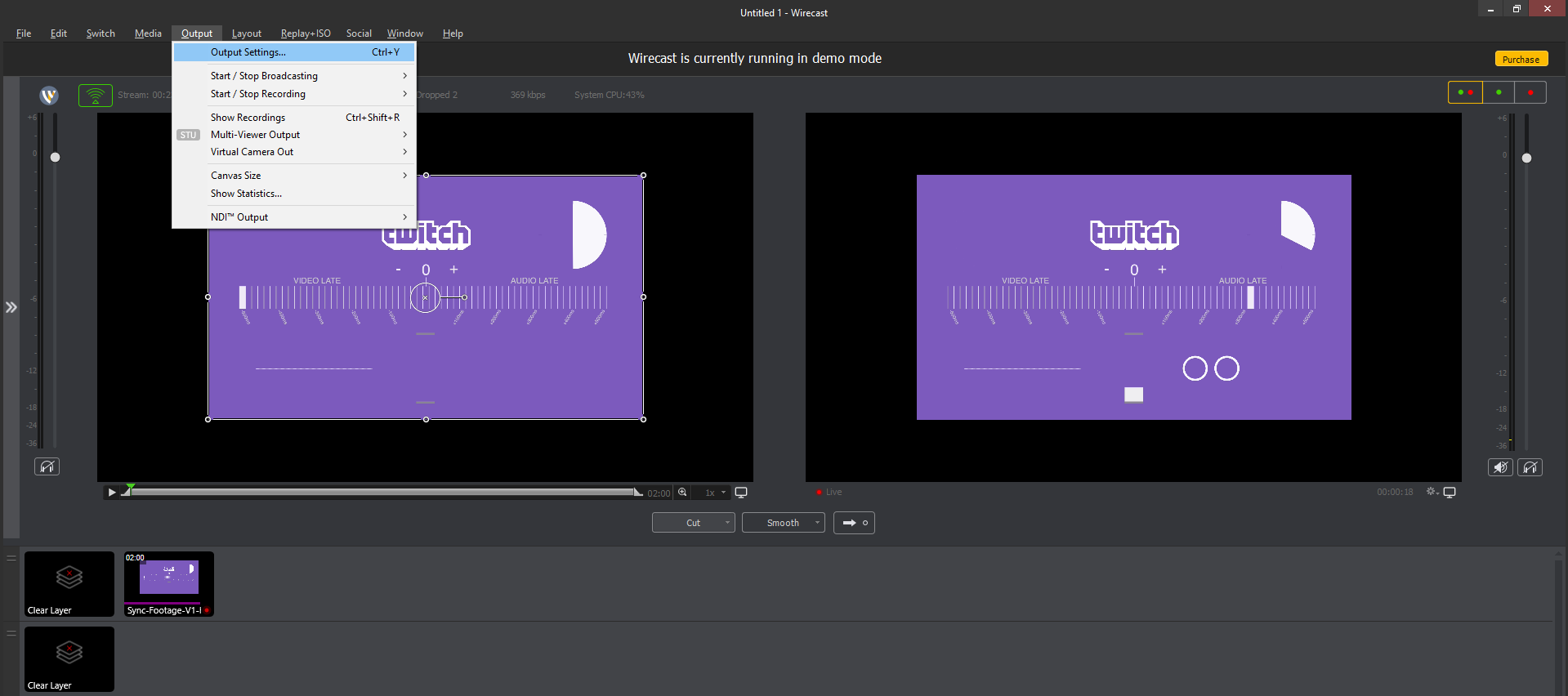Viewport: 1568px width, 696px height.
Task: Choose Show Recordings menu entry
Action: [294, 118]
